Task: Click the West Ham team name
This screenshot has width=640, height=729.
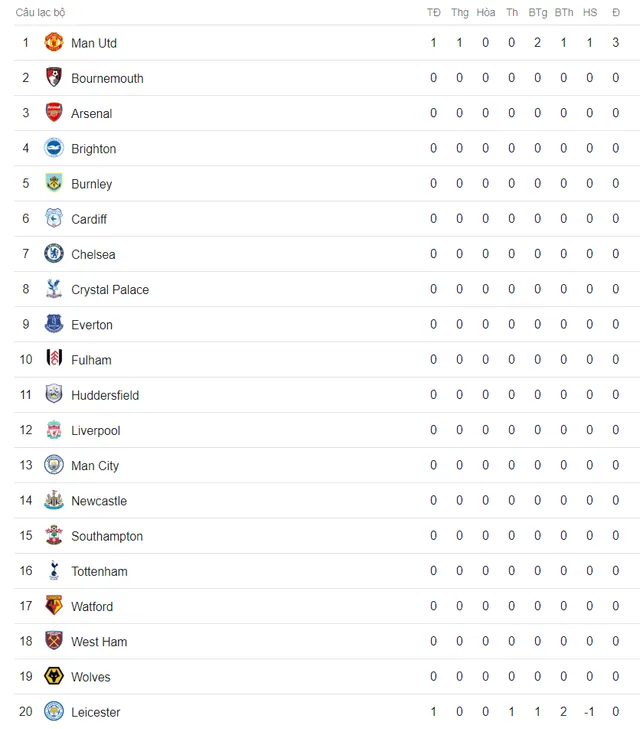Action: pyautogui.click(x=99, y=642)
